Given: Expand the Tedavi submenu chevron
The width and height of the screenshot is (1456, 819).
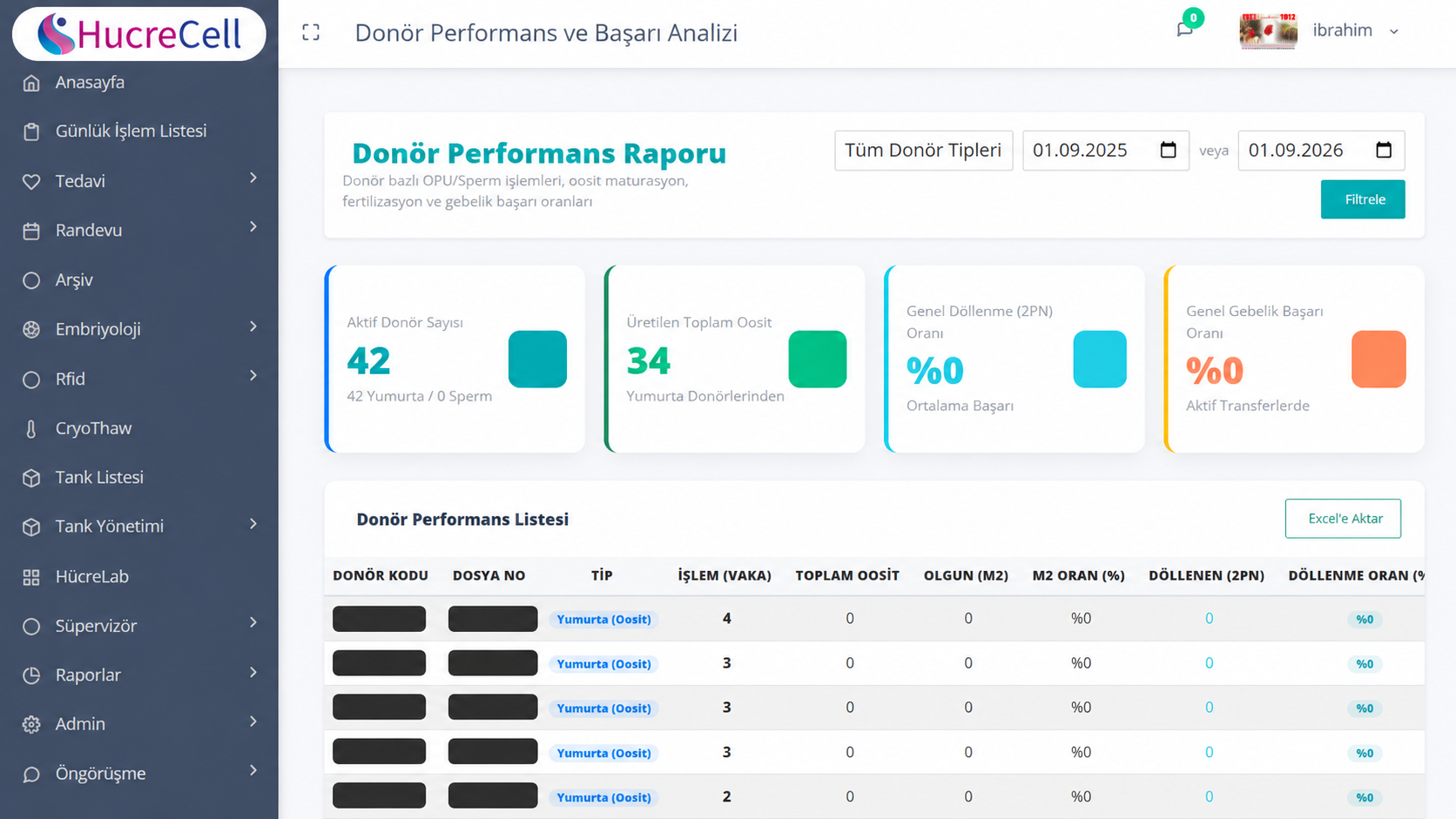Looking at the screenshot, I should 253,178.
